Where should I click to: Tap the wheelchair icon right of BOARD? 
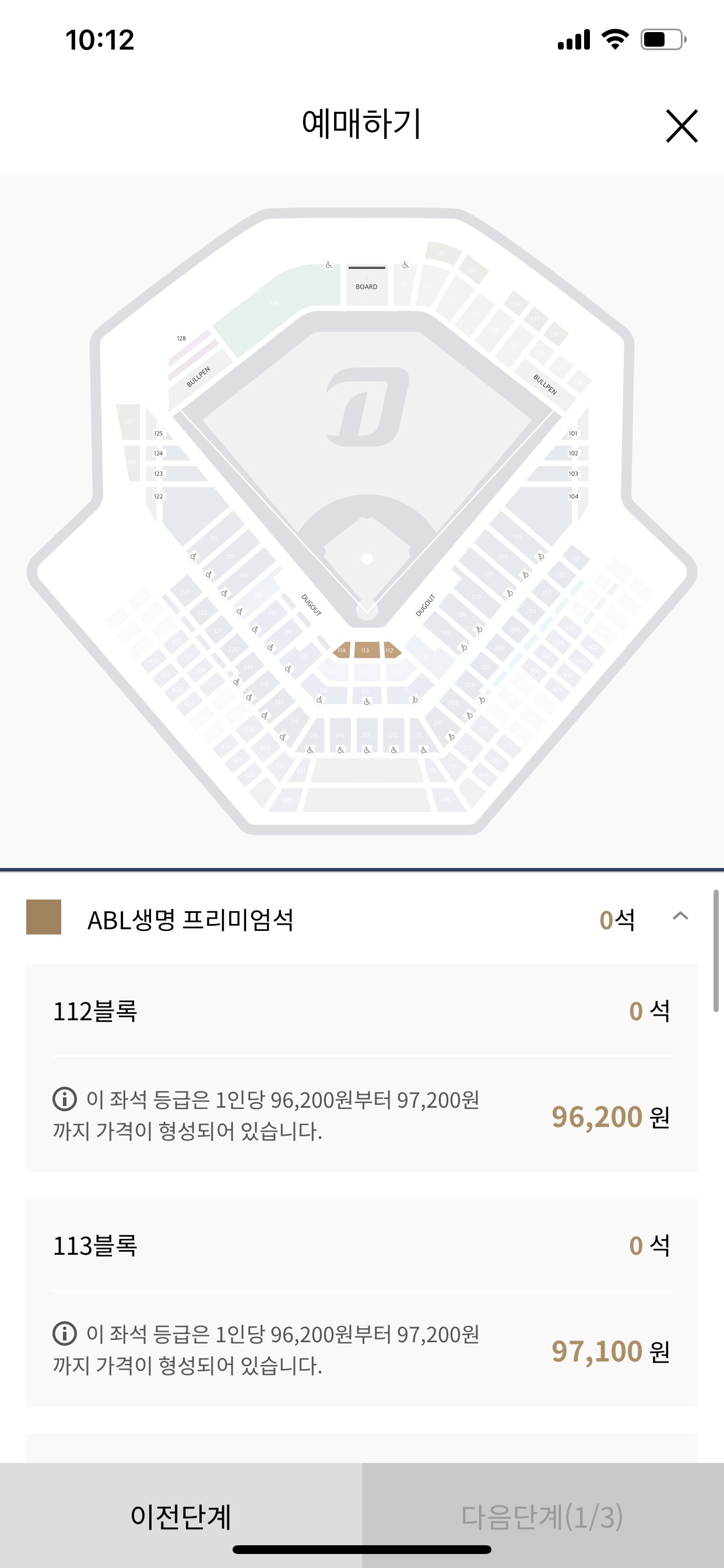(x=405, y=265)
